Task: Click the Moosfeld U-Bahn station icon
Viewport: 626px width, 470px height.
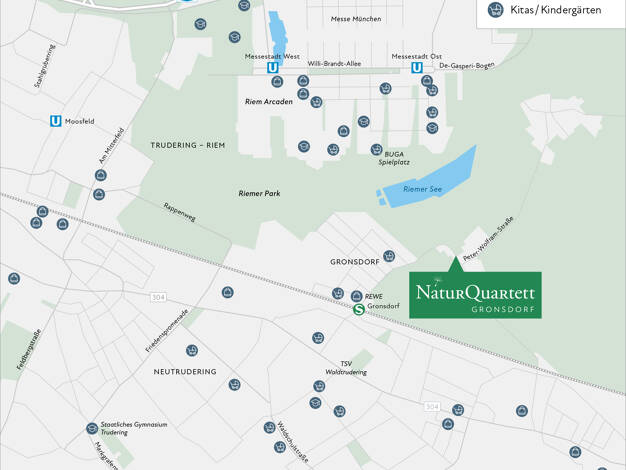Action: point(56,121)
